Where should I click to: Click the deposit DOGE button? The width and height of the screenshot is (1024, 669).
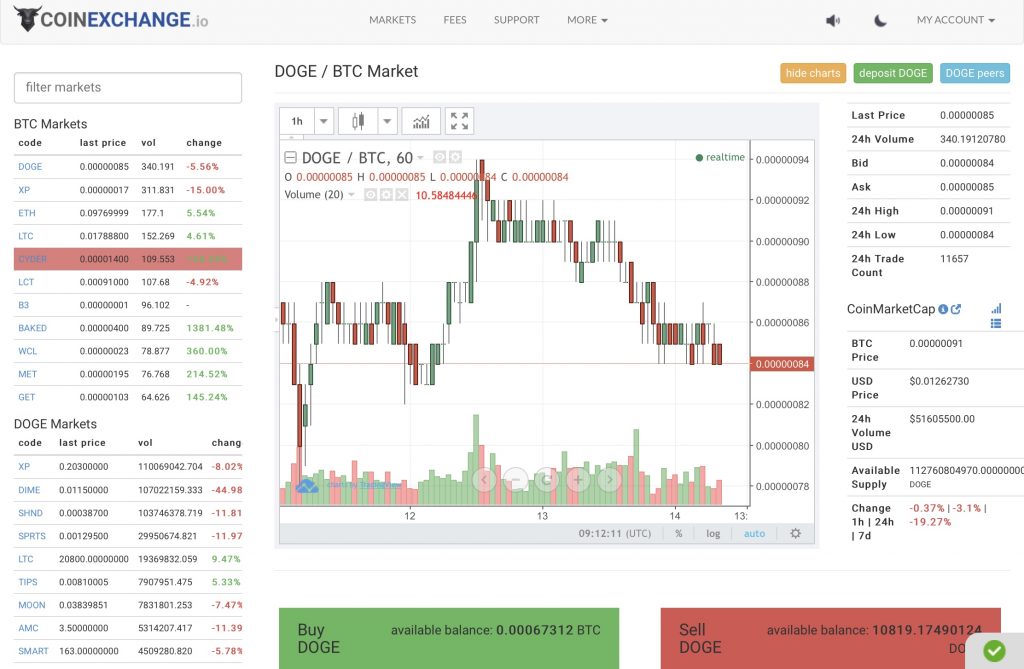[893, 73]
